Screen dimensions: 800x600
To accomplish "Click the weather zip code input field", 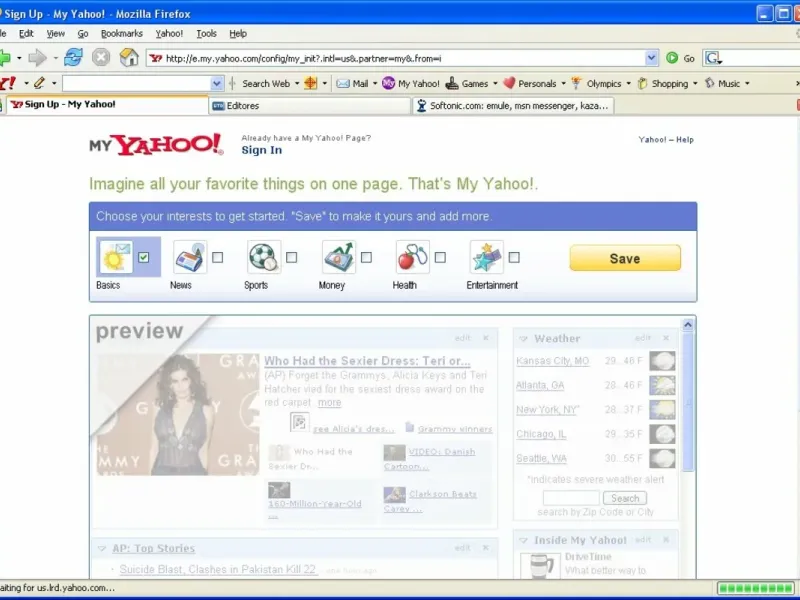I will tap(571, 498).
